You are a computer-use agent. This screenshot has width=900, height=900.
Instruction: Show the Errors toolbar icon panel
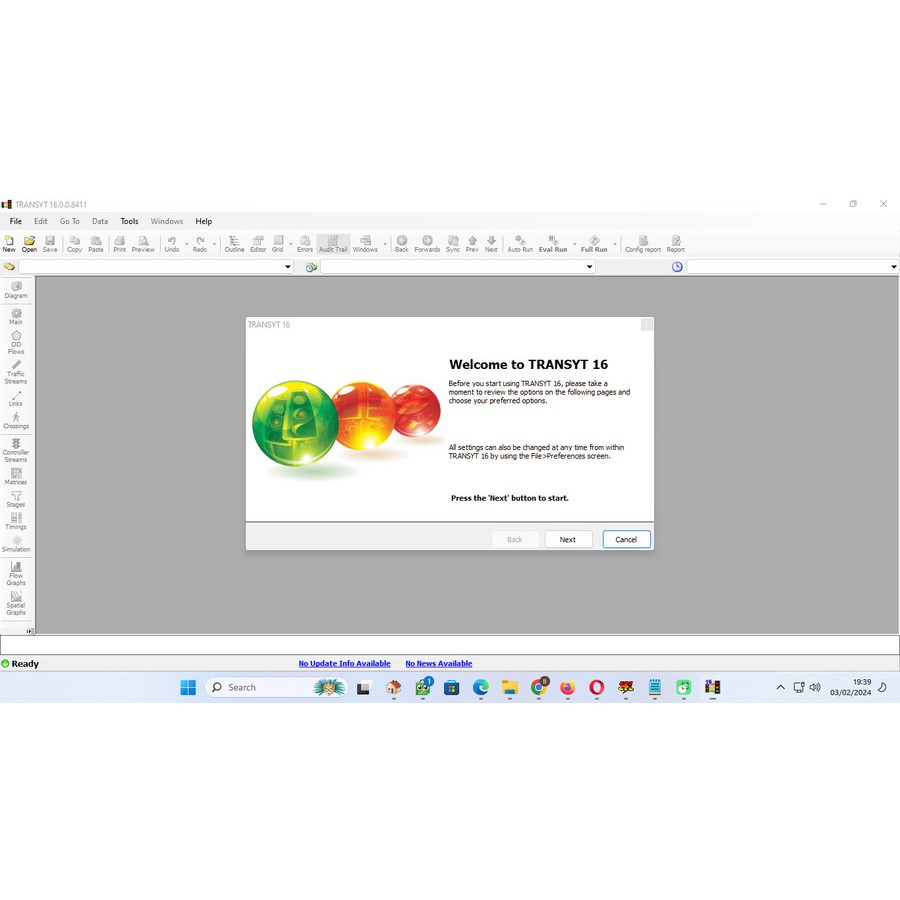pyautogui.click(x=305, y=244)
